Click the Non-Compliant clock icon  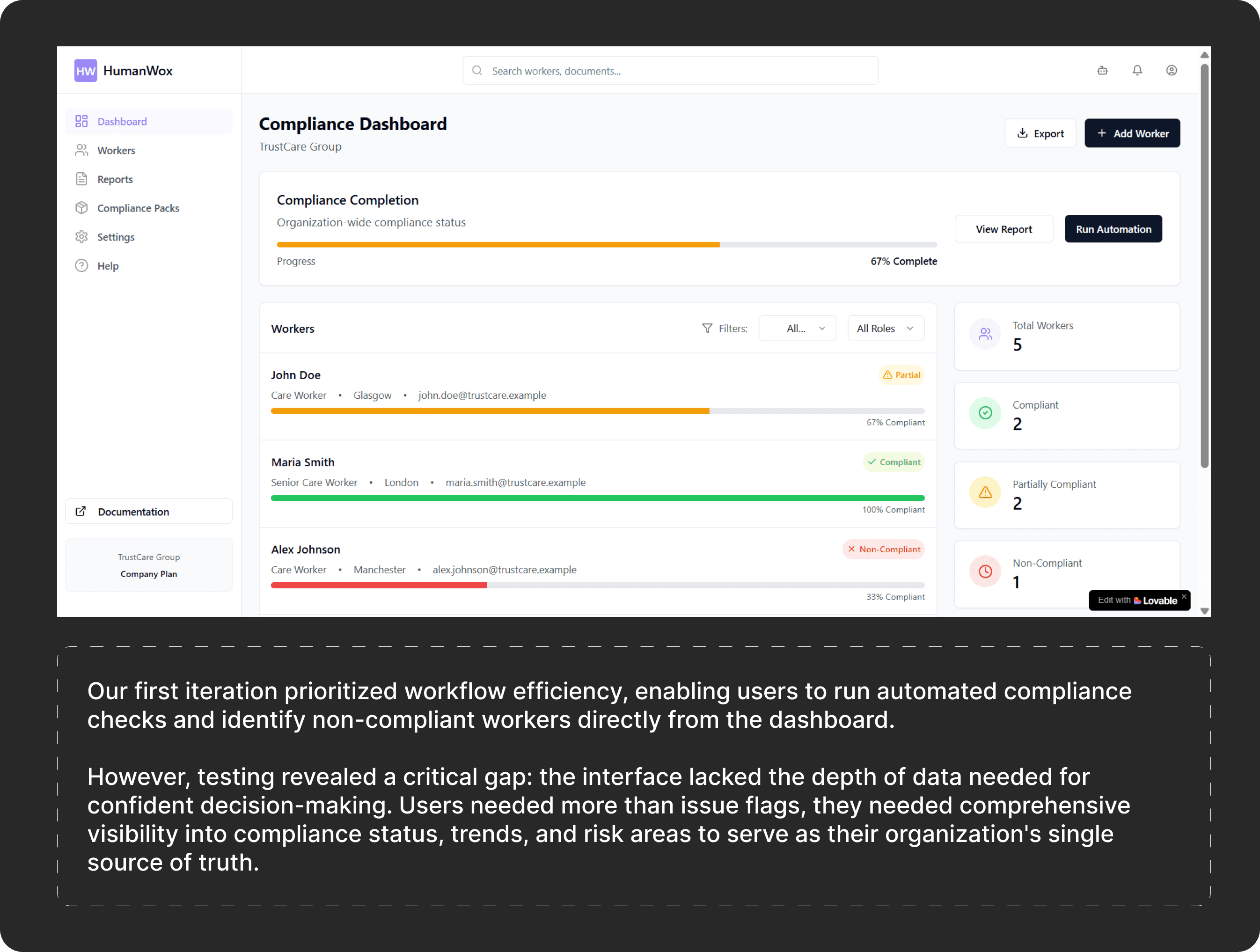click(x=985, y=571)
